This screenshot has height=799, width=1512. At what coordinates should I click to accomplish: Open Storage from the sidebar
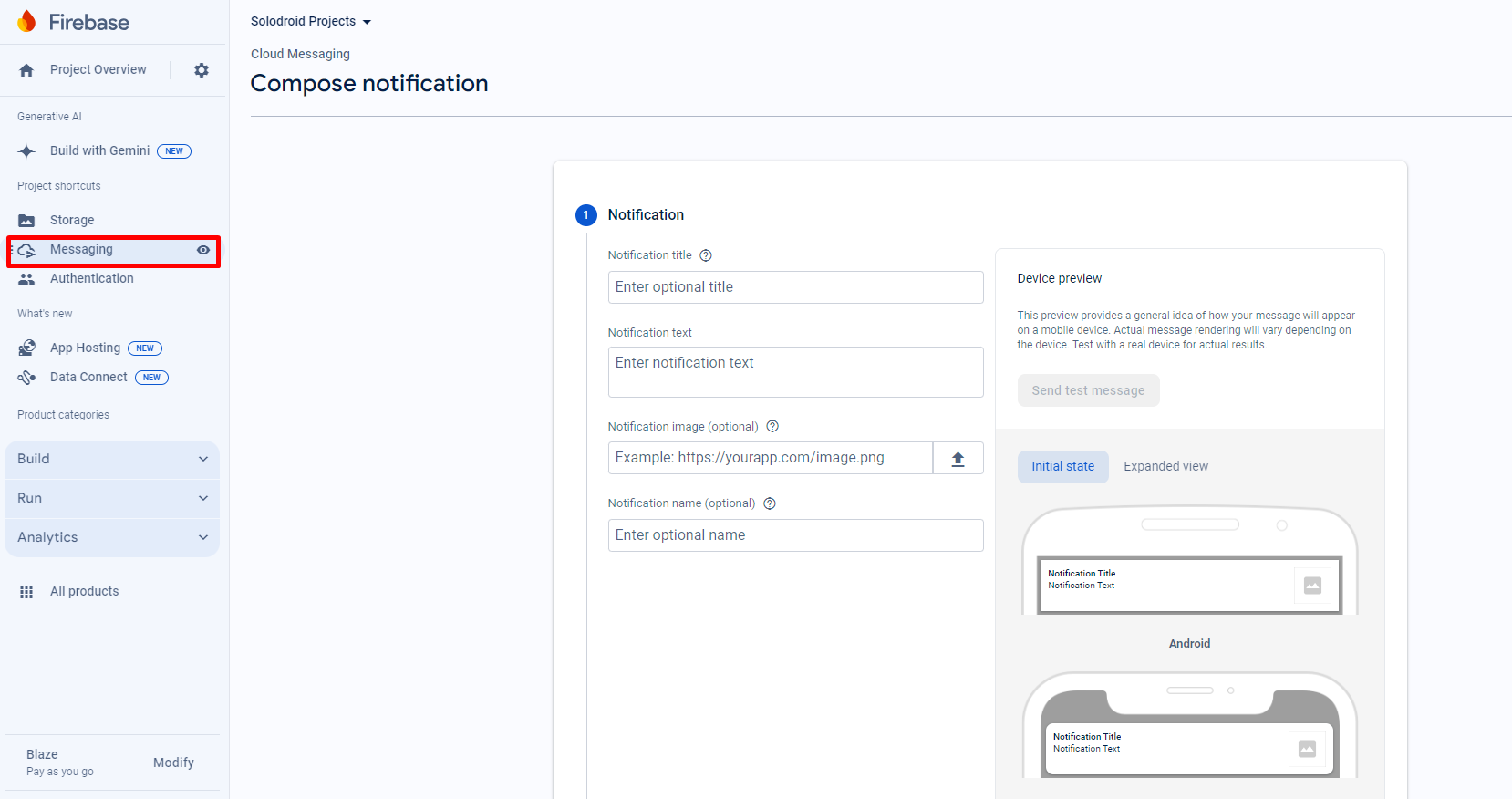(72, 221)
